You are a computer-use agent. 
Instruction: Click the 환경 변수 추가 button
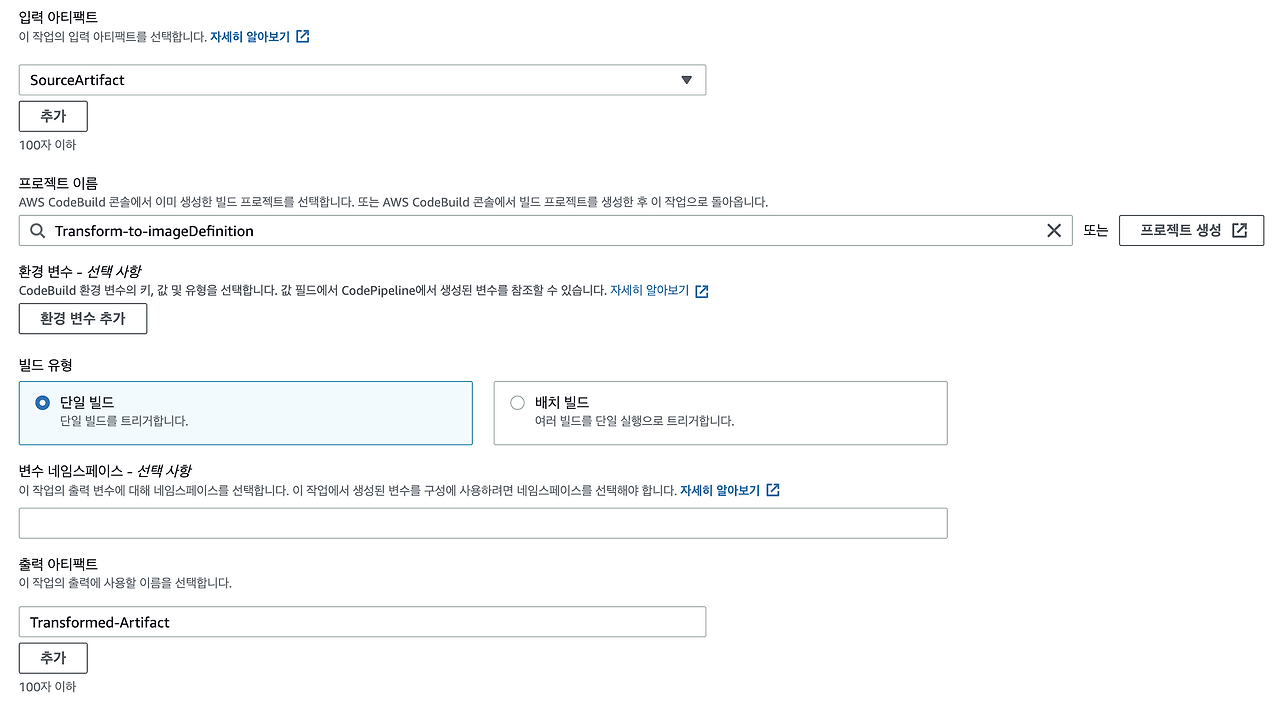click(82, 318)
